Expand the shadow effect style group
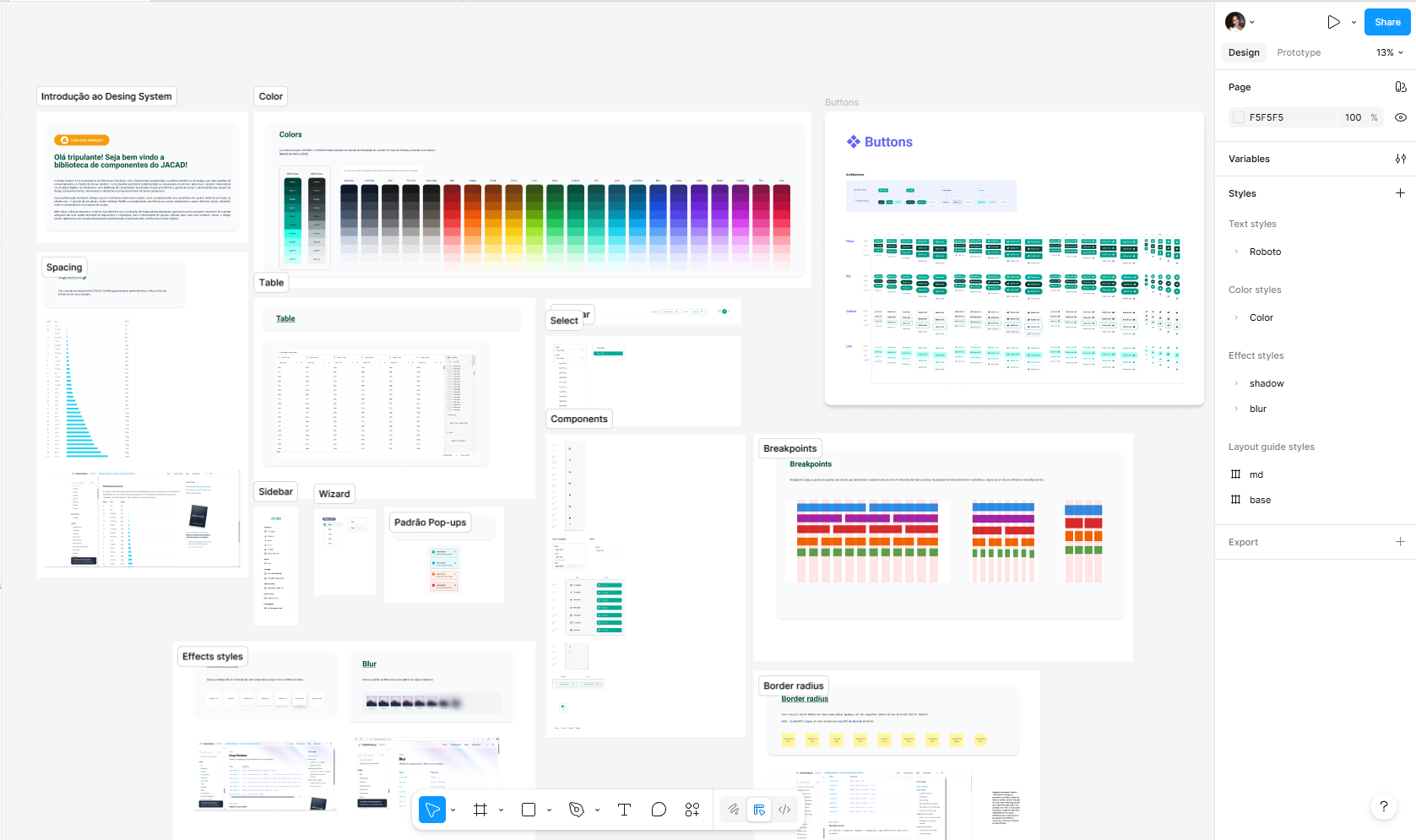Viewport: 1416px width, 840px height. 1236,383
